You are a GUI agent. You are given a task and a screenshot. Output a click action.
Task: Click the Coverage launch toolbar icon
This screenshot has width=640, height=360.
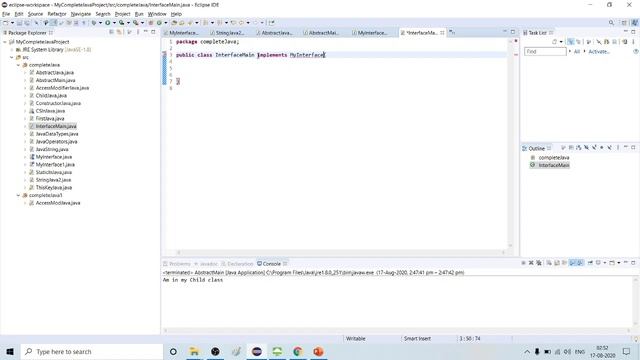[x=122, y=23]
